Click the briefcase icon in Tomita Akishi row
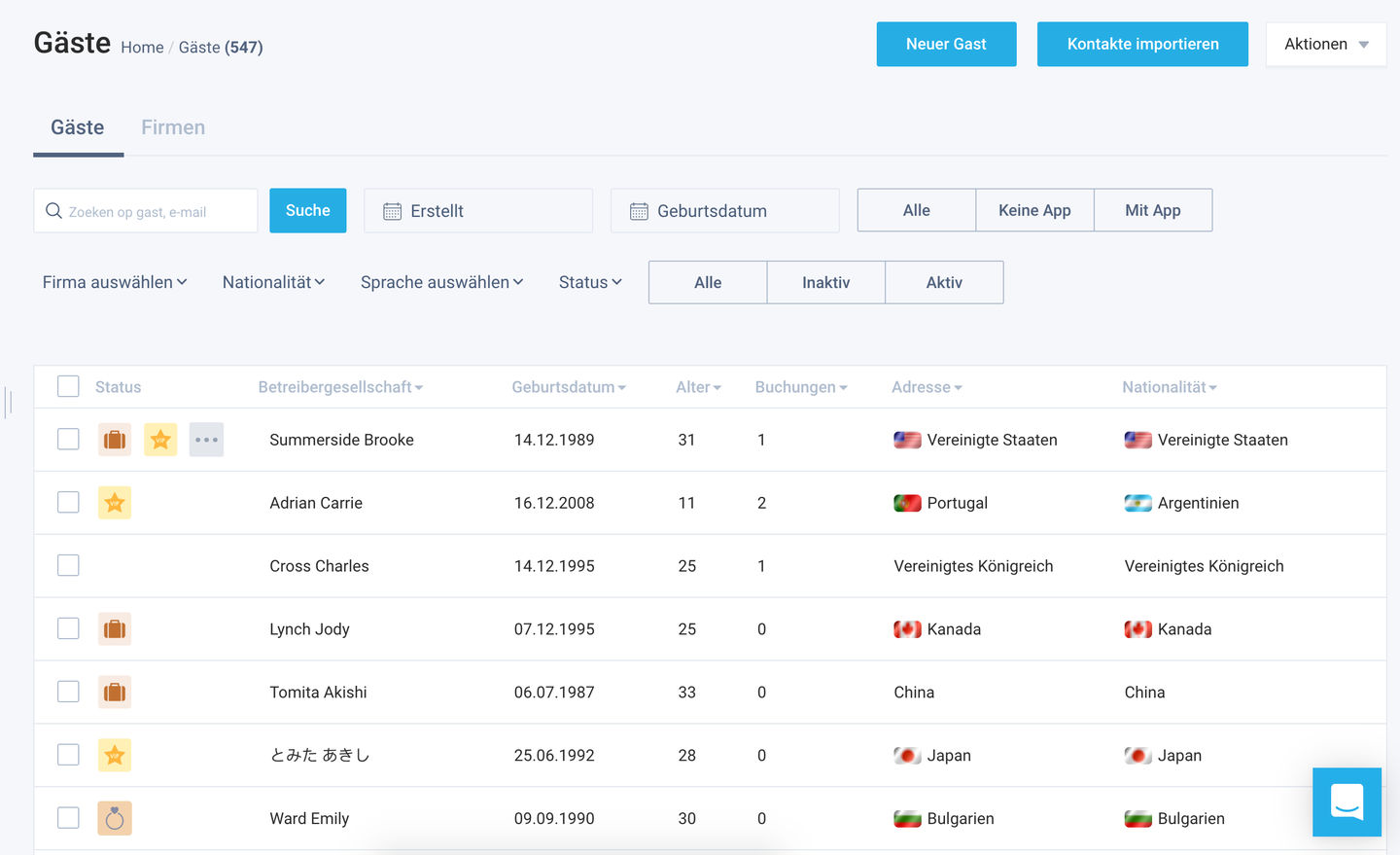1400x855 pixels. pyautogui.click(x=115, y=693)
